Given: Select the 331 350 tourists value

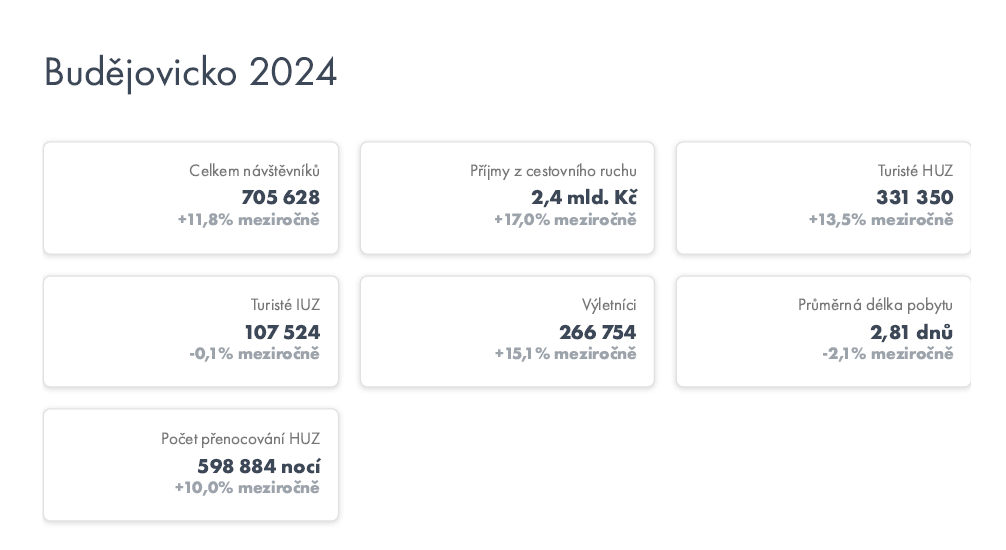Looking at the screenshot, I should click(x=914, y=197).
